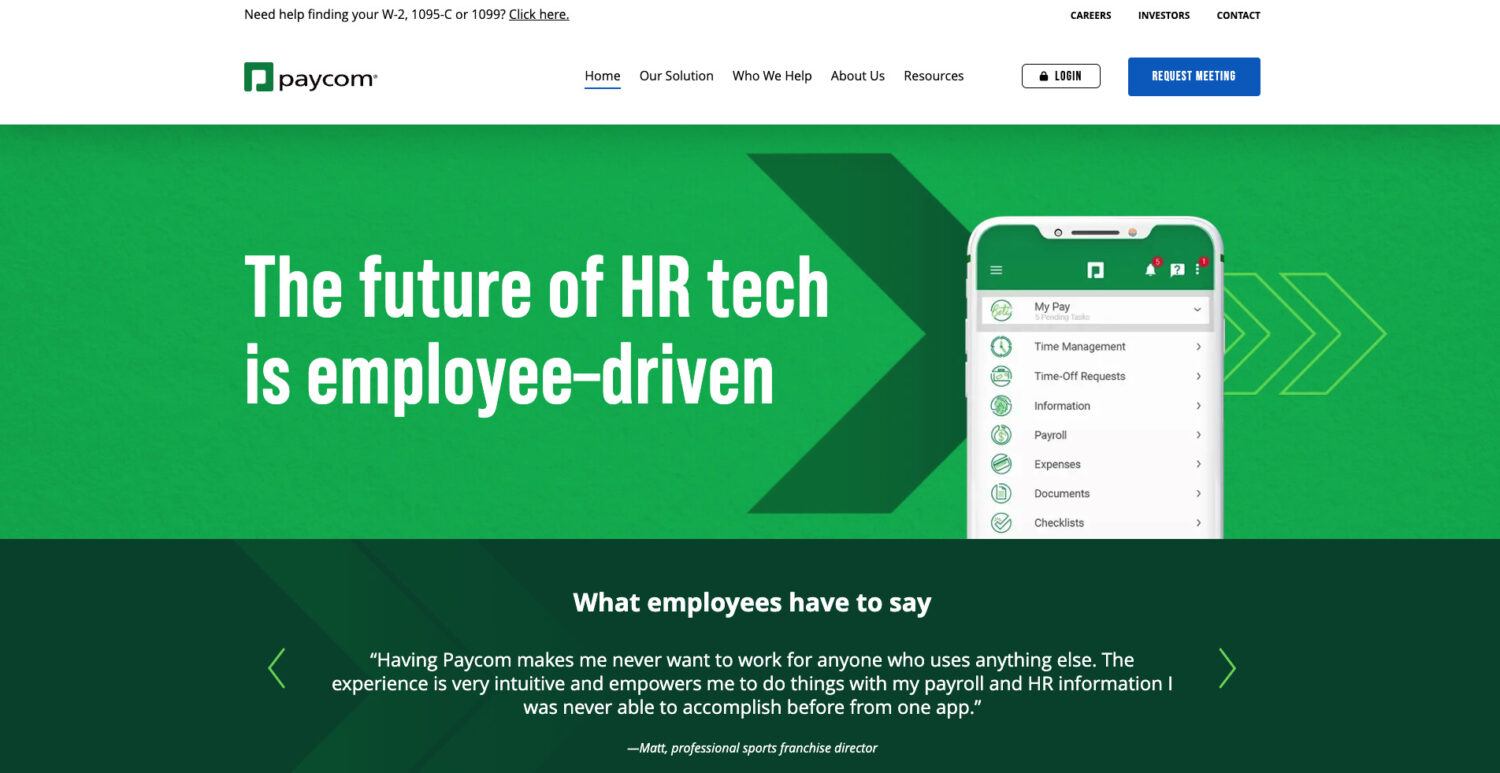Open the Our Solution menu
1500x773 pixels.
pos(676,76)
